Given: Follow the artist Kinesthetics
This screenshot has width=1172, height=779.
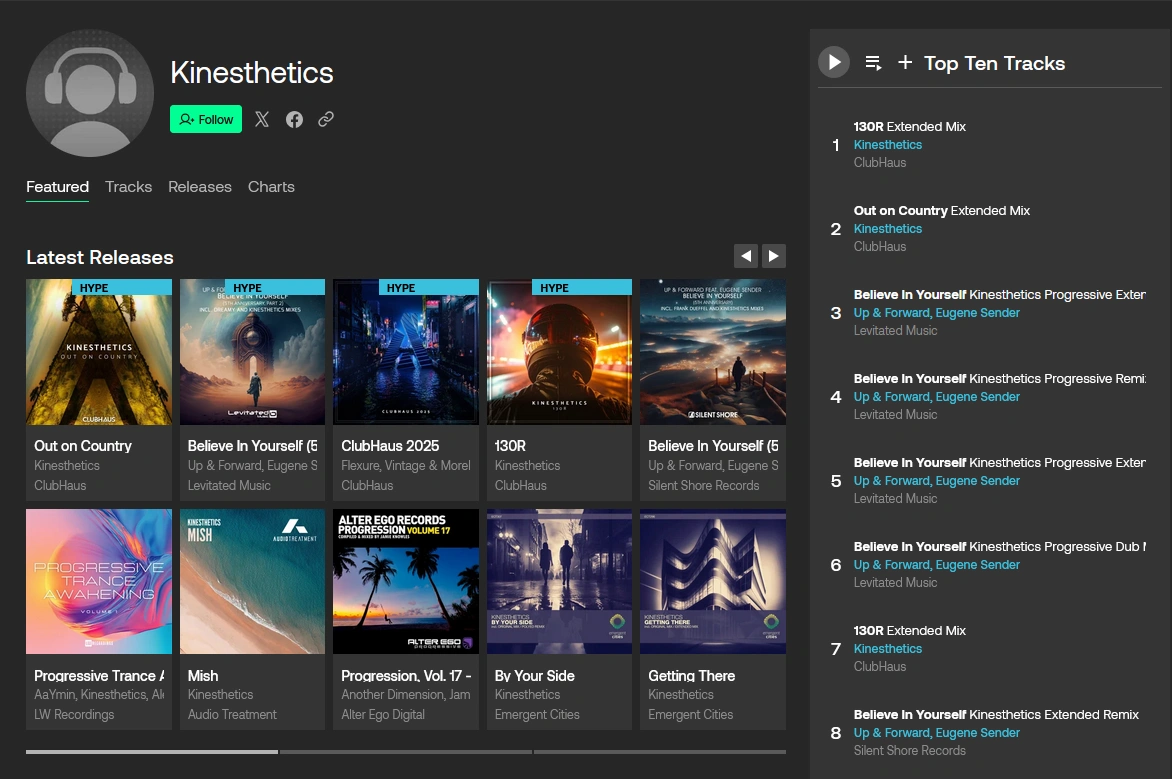Looking at the screenshot, I should point(206,119).
